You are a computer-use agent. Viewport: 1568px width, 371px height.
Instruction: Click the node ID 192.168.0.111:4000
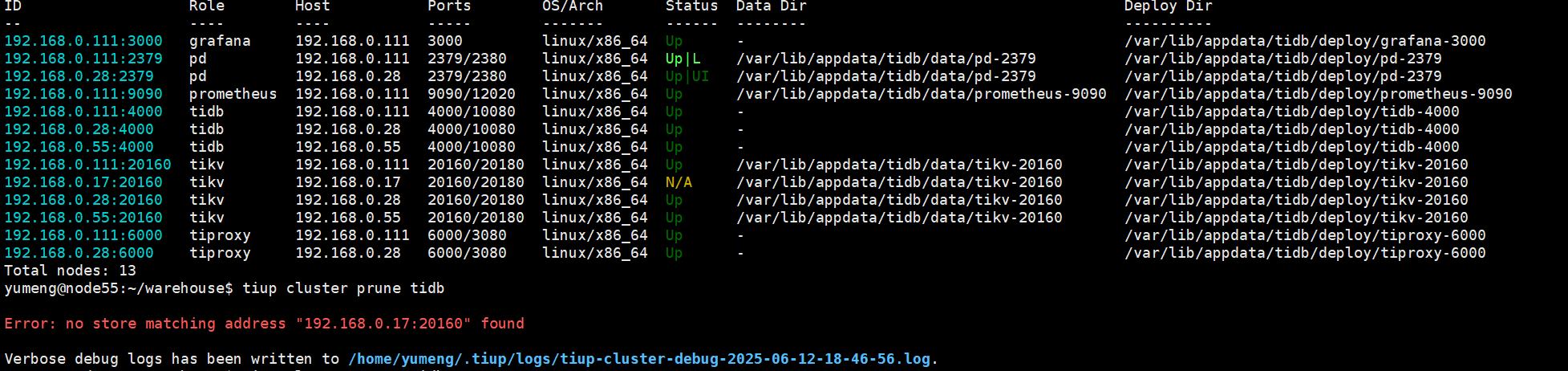click(83, 112)
